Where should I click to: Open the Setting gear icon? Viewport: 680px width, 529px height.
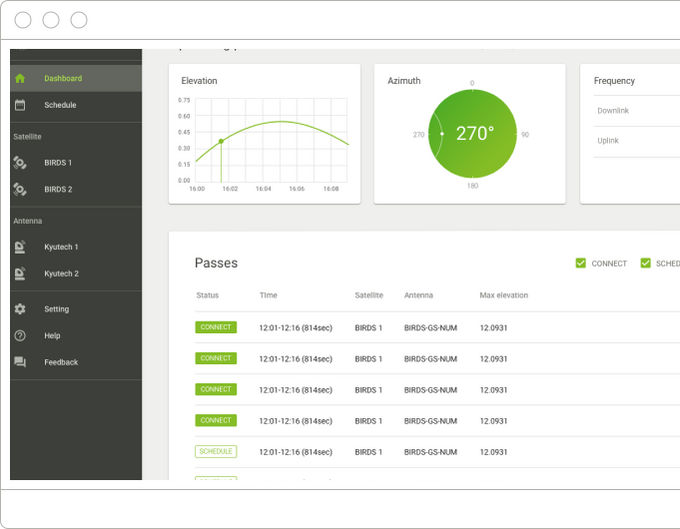(20, 309)
